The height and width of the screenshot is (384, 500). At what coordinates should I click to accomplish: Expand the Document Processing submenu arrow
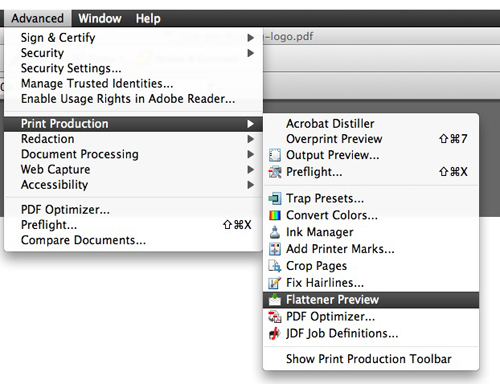pyautogui.click(x=251, y=154)
